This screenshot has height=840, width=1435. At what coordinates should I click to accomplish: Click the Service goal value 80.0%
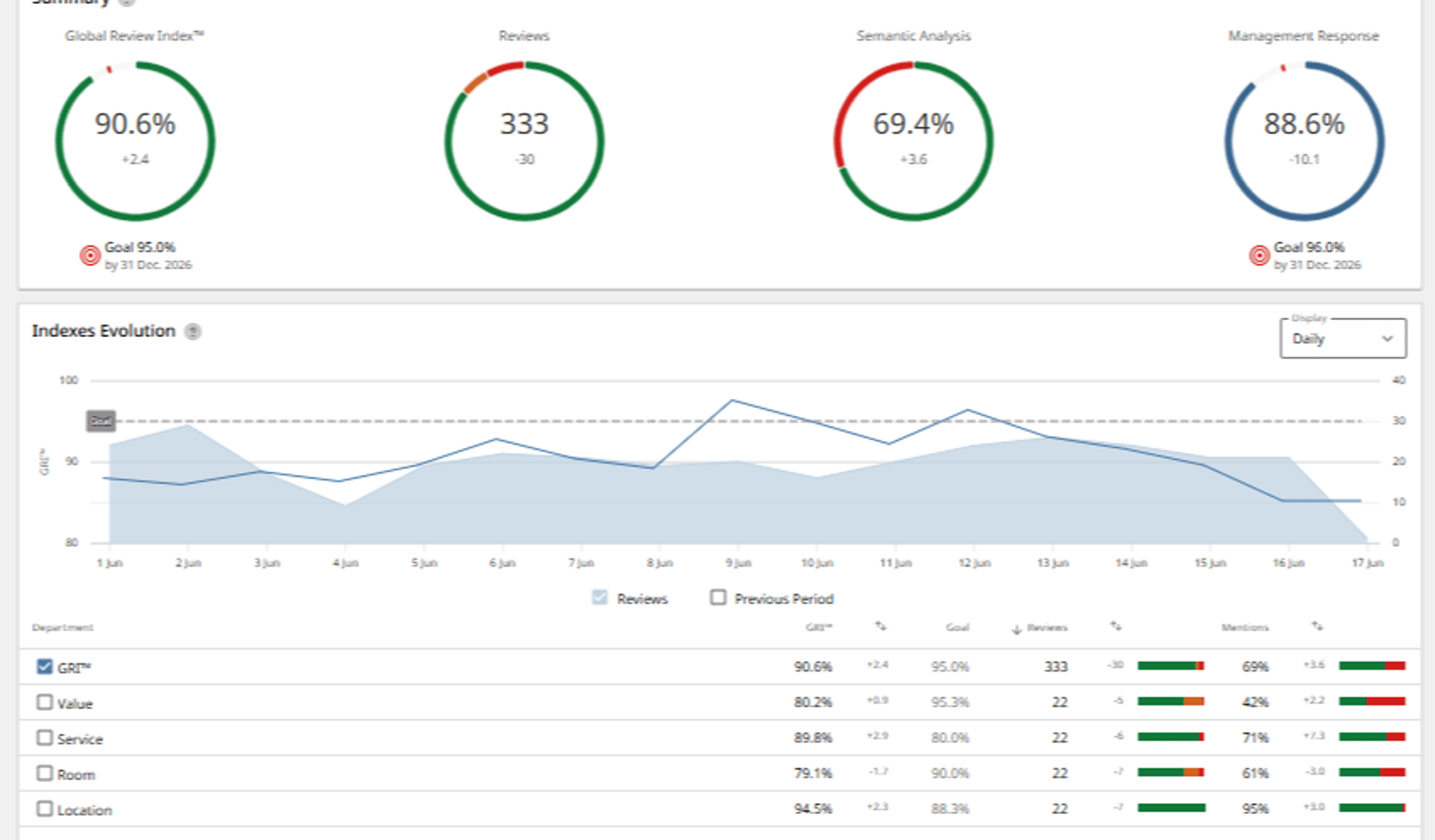pos(951,738)
